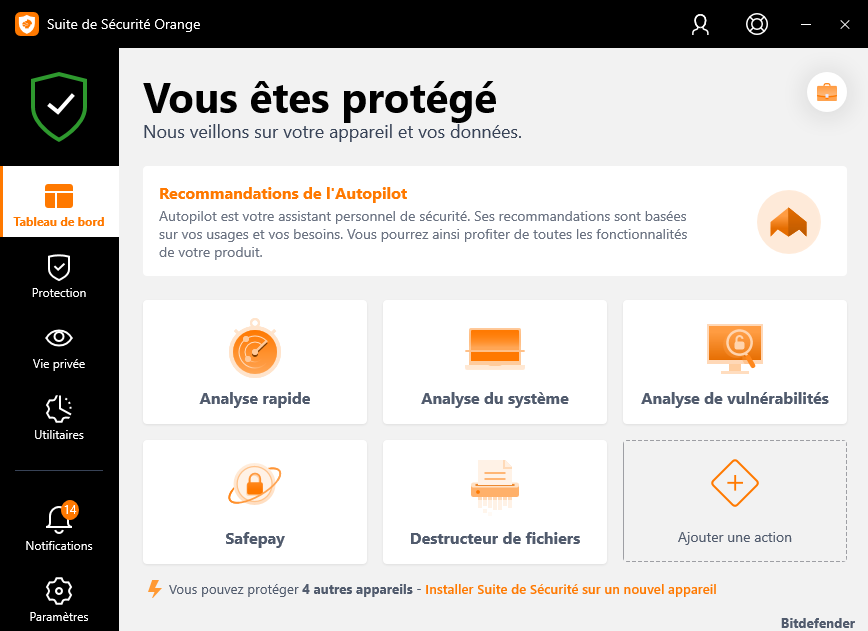Run Analyse de vulnérabilités
Image resolution: width=868 pixels, height=631 pixels.
(x=735, y=362)
